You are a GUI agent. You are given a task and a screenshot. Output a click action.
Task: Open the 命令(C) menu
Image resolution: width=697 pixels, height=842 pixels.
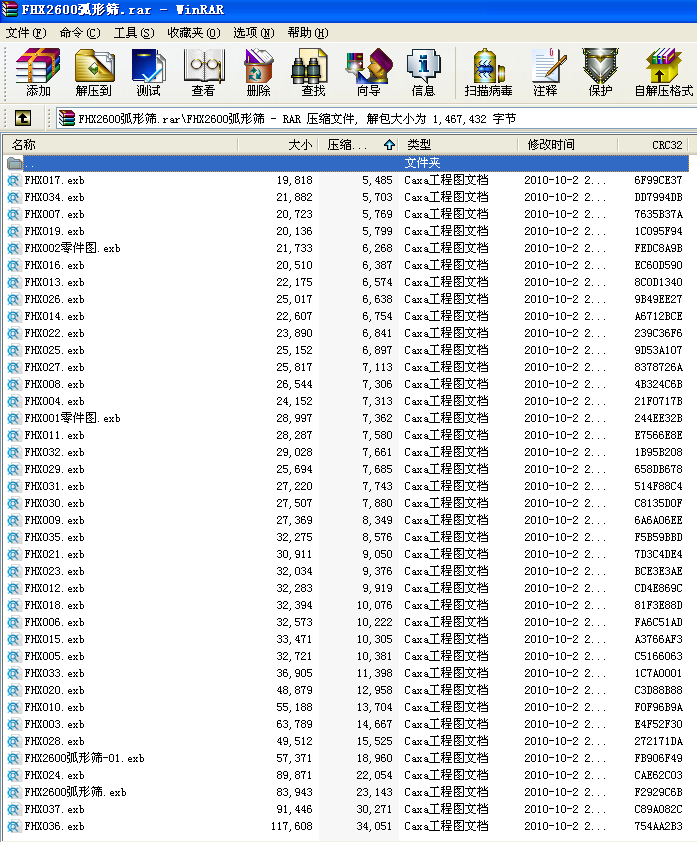(79, 33)
